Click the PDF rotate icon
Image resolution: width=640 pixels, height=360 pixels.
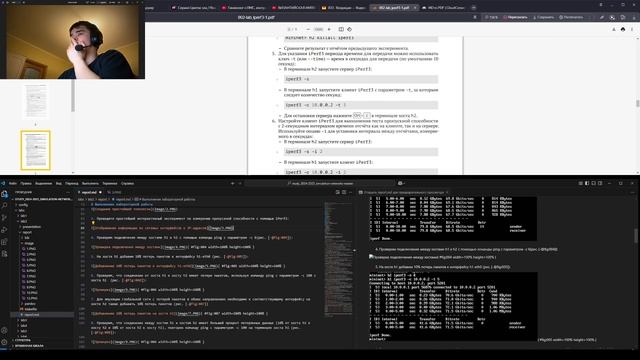point(349,29)
